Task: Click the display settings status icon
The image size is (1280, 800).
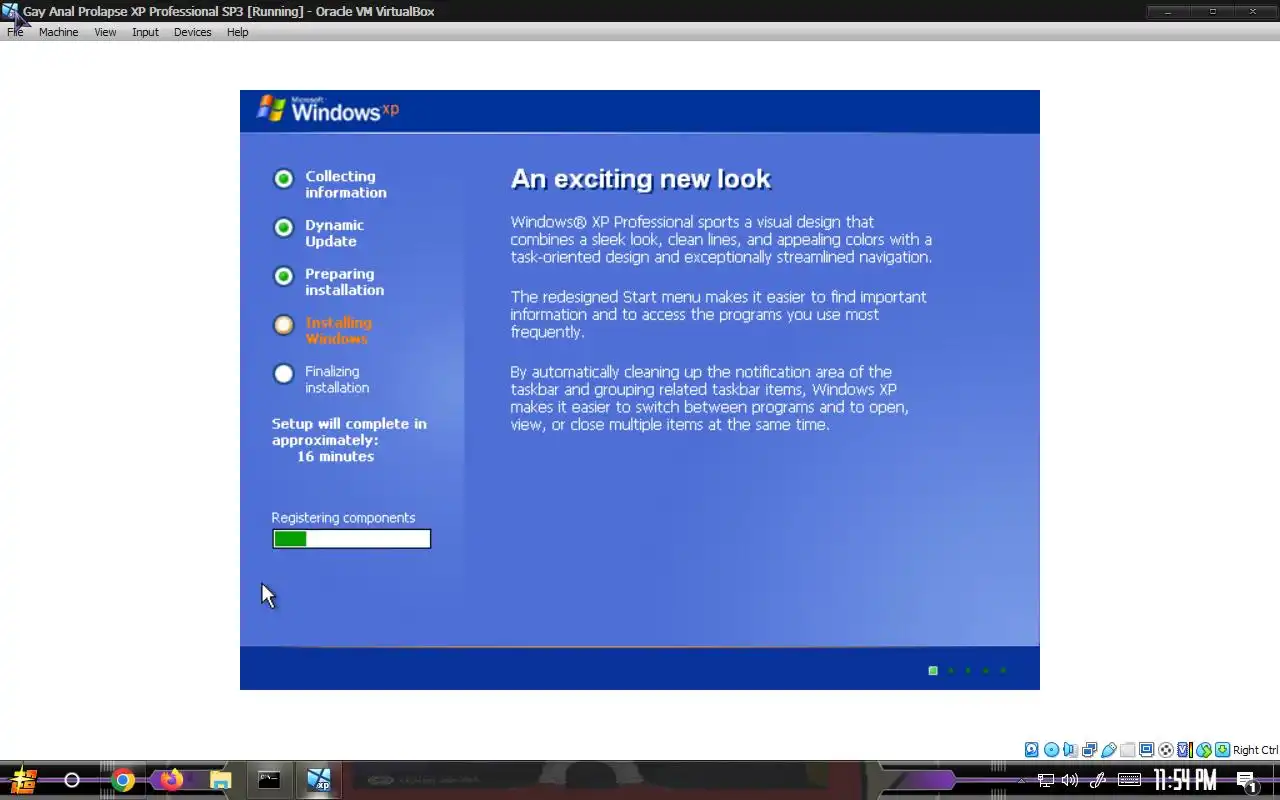Action: pos(1146,750)
